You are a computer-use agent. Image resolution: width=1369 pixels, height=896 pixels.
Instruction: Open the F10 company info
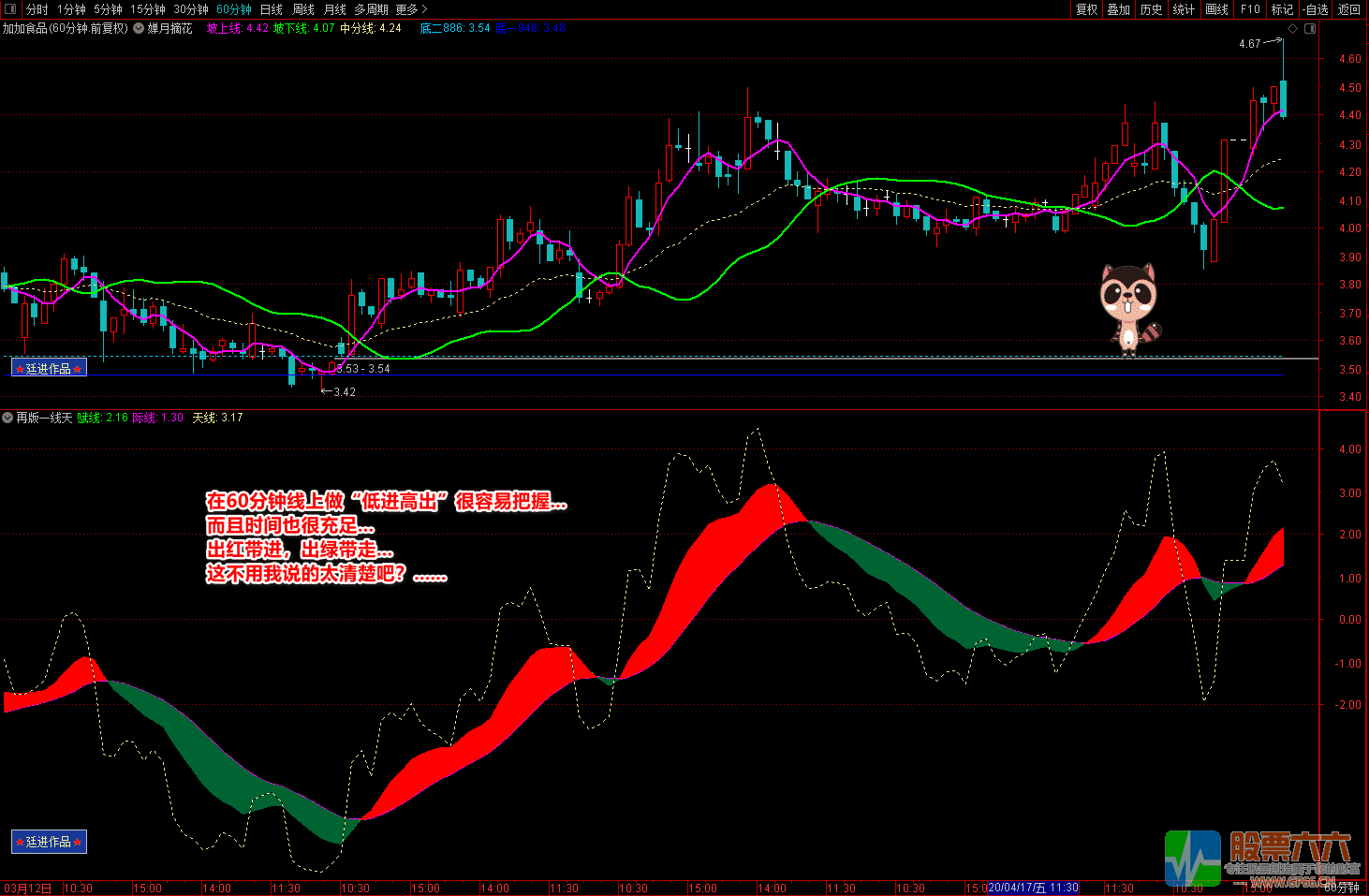click(1250, 9)
